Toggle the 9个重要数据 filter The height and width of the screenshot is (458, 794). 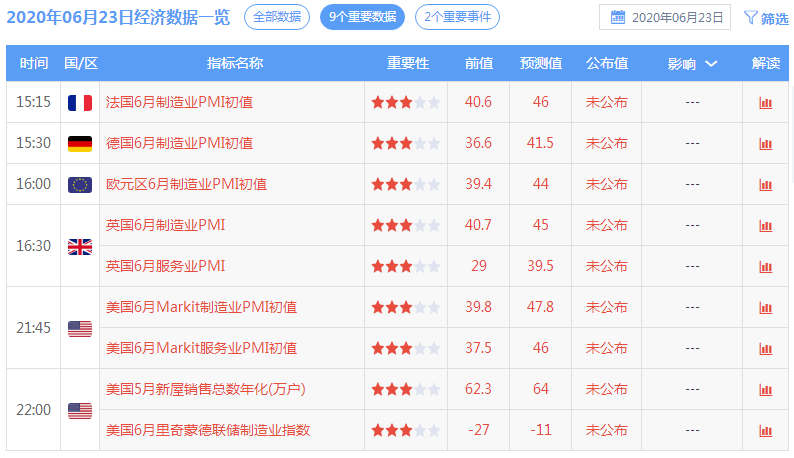coord(363,17)
